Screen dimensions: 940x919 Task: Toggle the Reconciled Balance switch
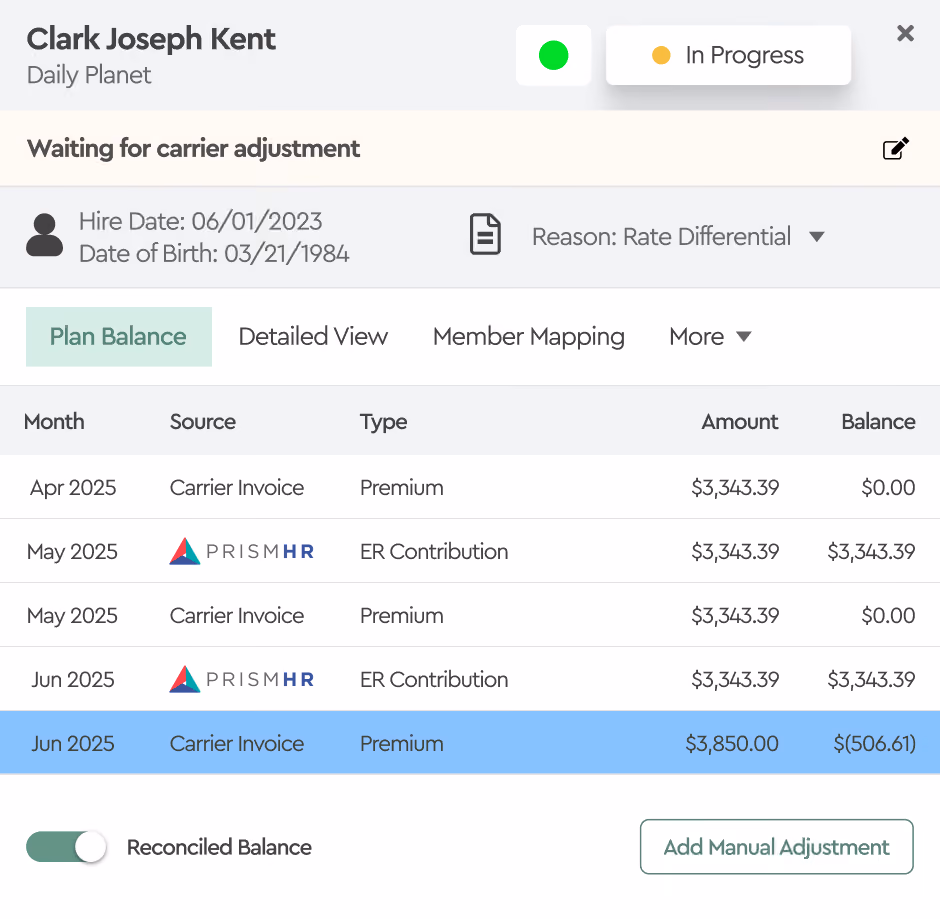[66, 846]
